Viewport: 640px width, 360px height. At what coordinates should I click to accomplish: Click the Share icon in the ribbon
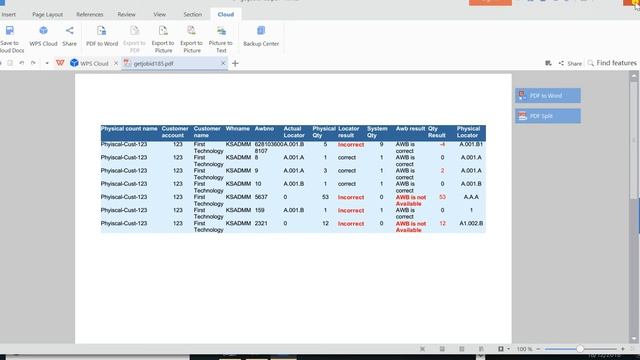(69, 31)
